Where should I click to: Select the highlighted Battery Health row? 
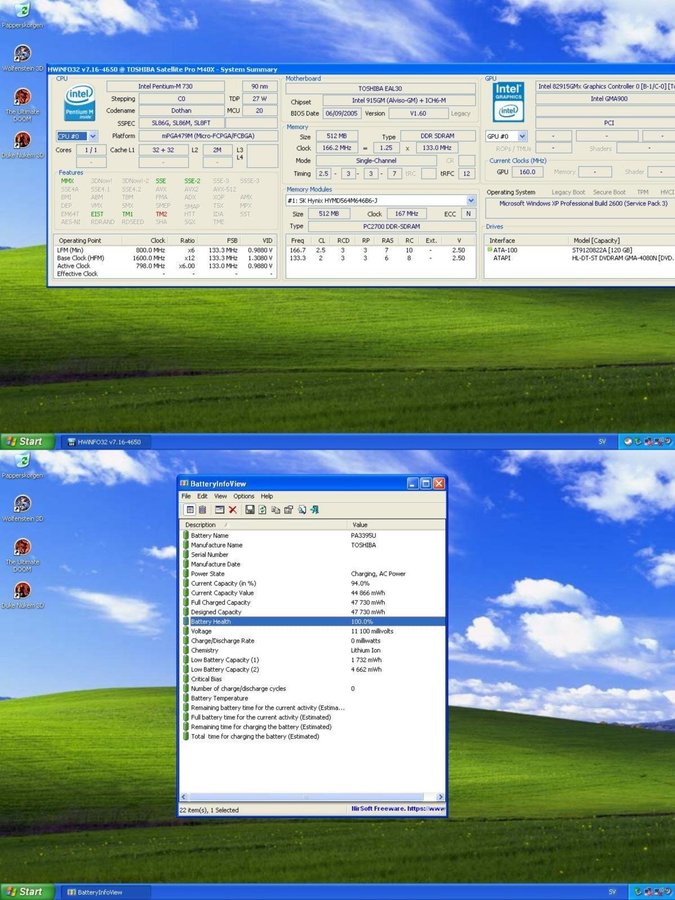[313, 622]
